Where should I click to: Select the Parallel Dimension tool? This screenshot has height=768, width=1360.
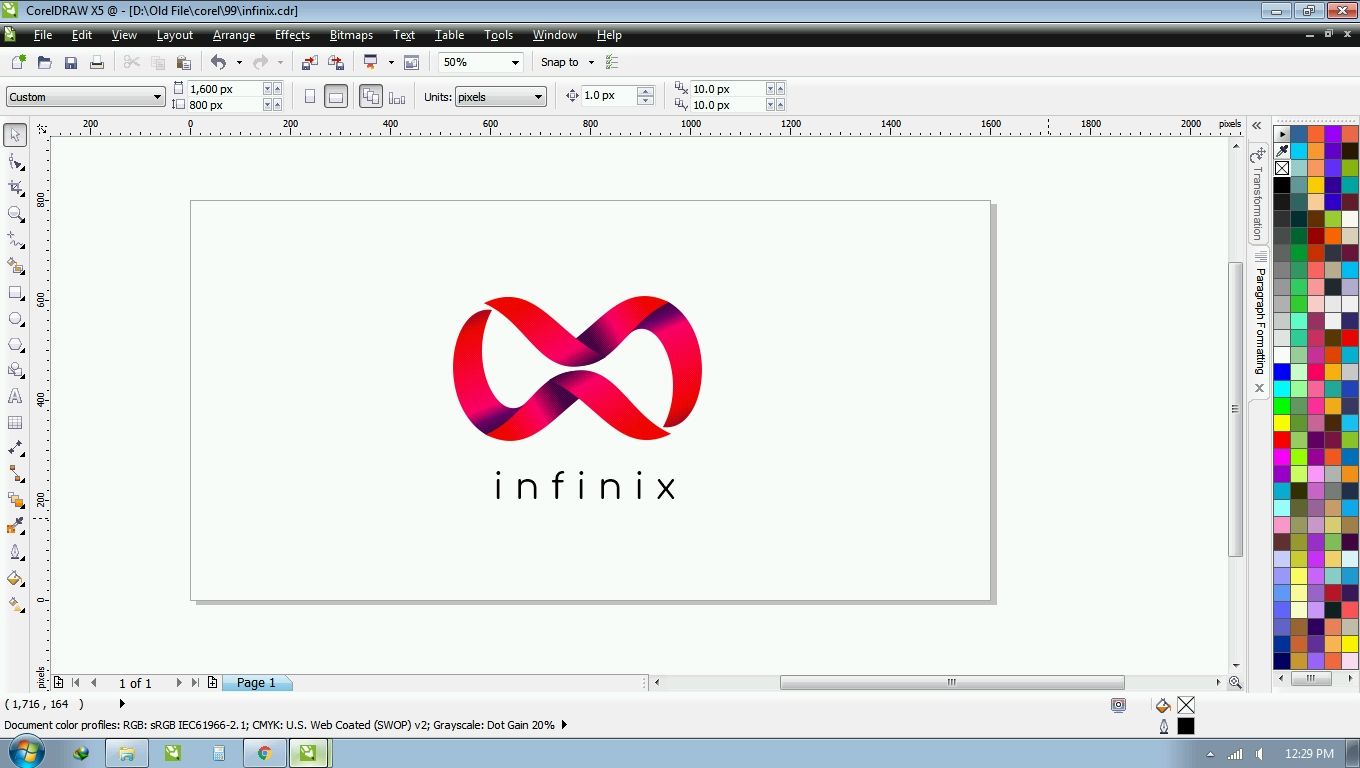(15, 448)
